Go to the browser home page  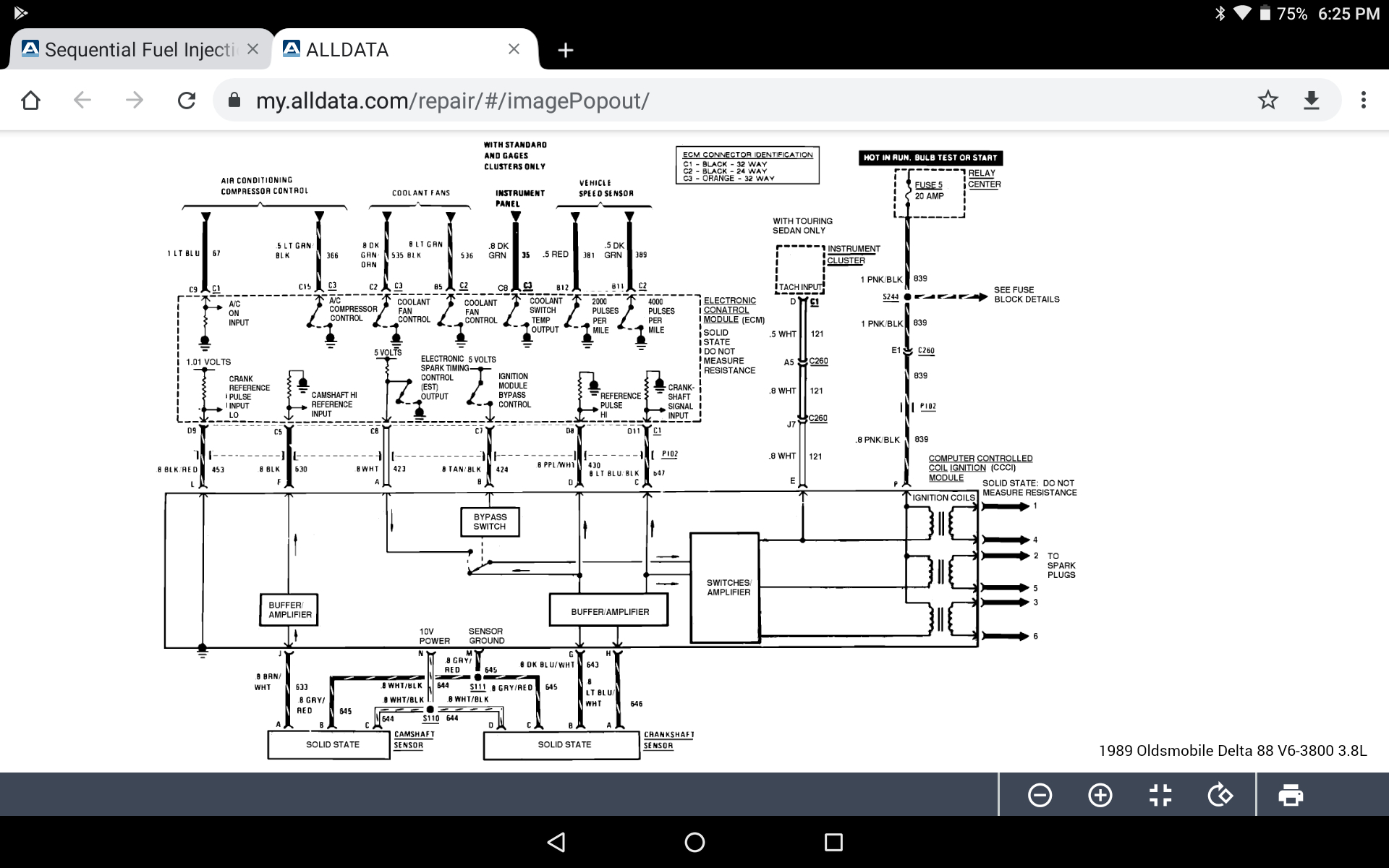click(x=30, y=100)
